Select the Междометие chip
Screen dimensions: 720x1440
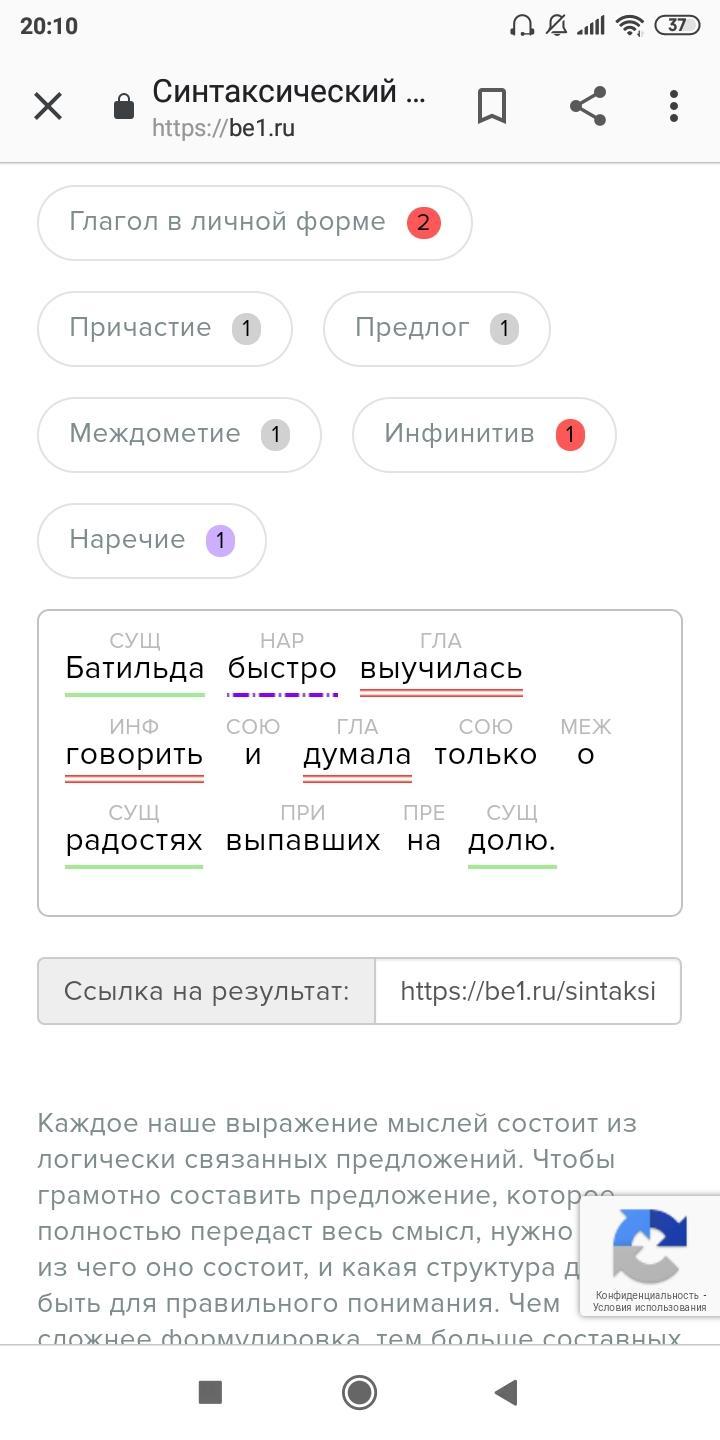179,434
